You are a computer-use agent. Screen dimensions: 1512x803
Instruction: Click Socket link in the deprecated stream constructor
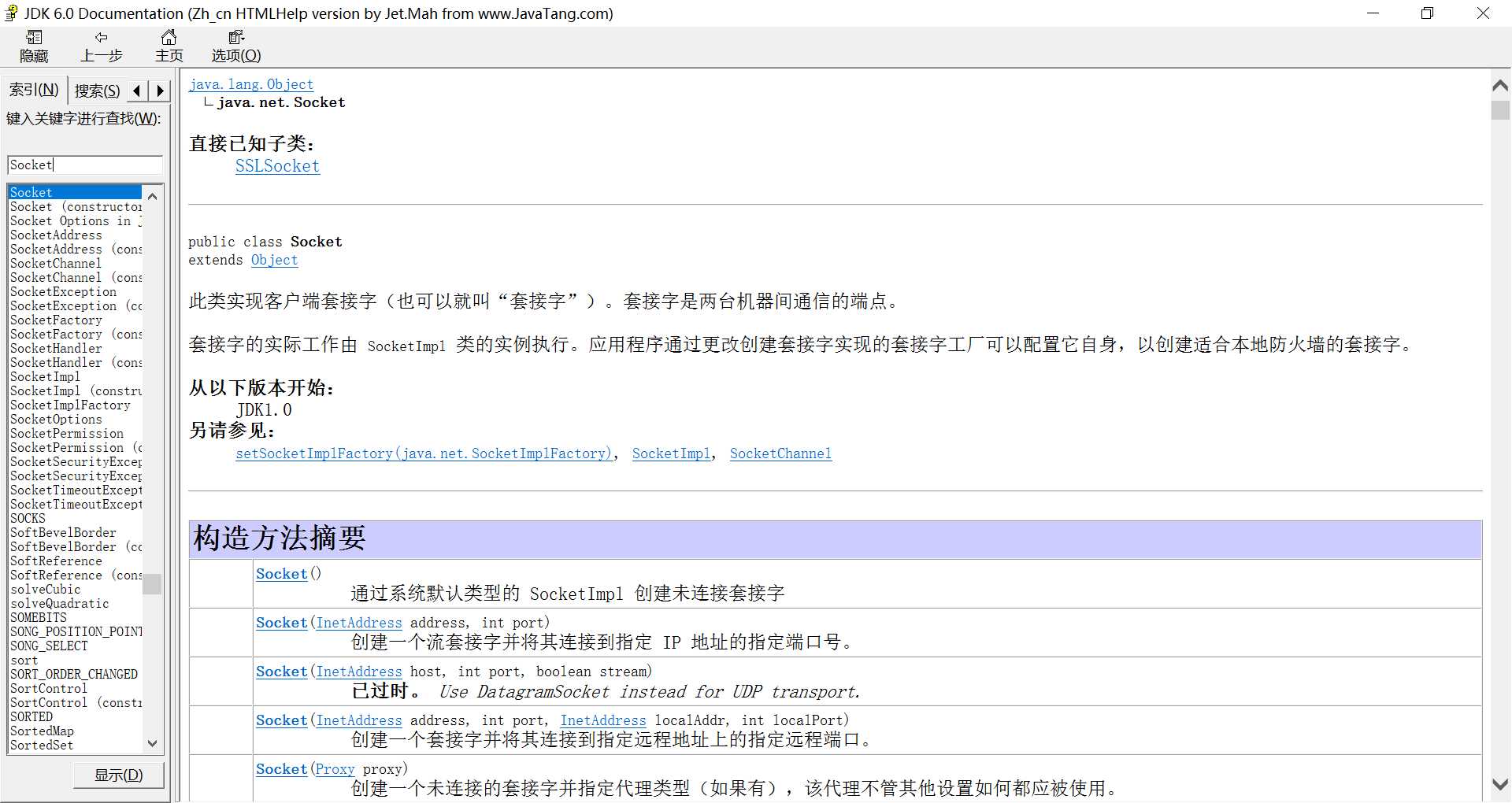coord(281,672)
